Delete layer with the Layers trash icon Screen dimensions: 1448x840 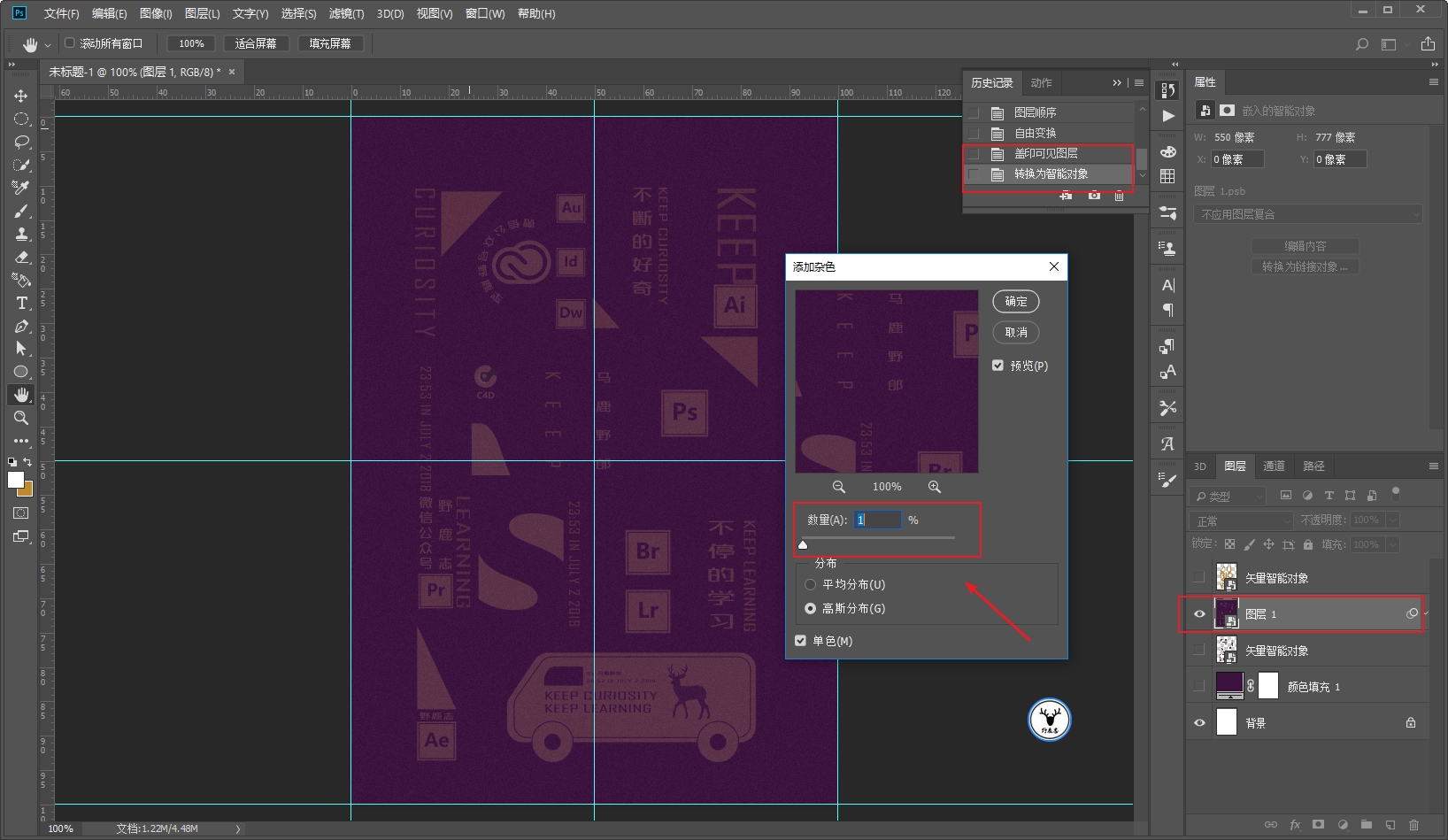[1413, 824]
